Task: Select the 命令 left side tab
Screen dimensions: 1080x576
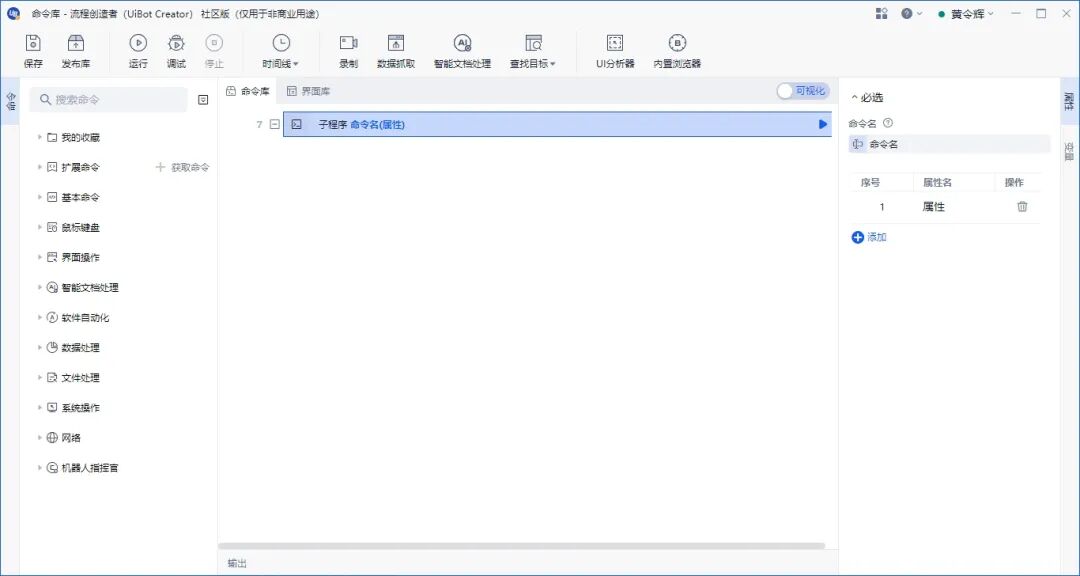Action: point(10,101)
